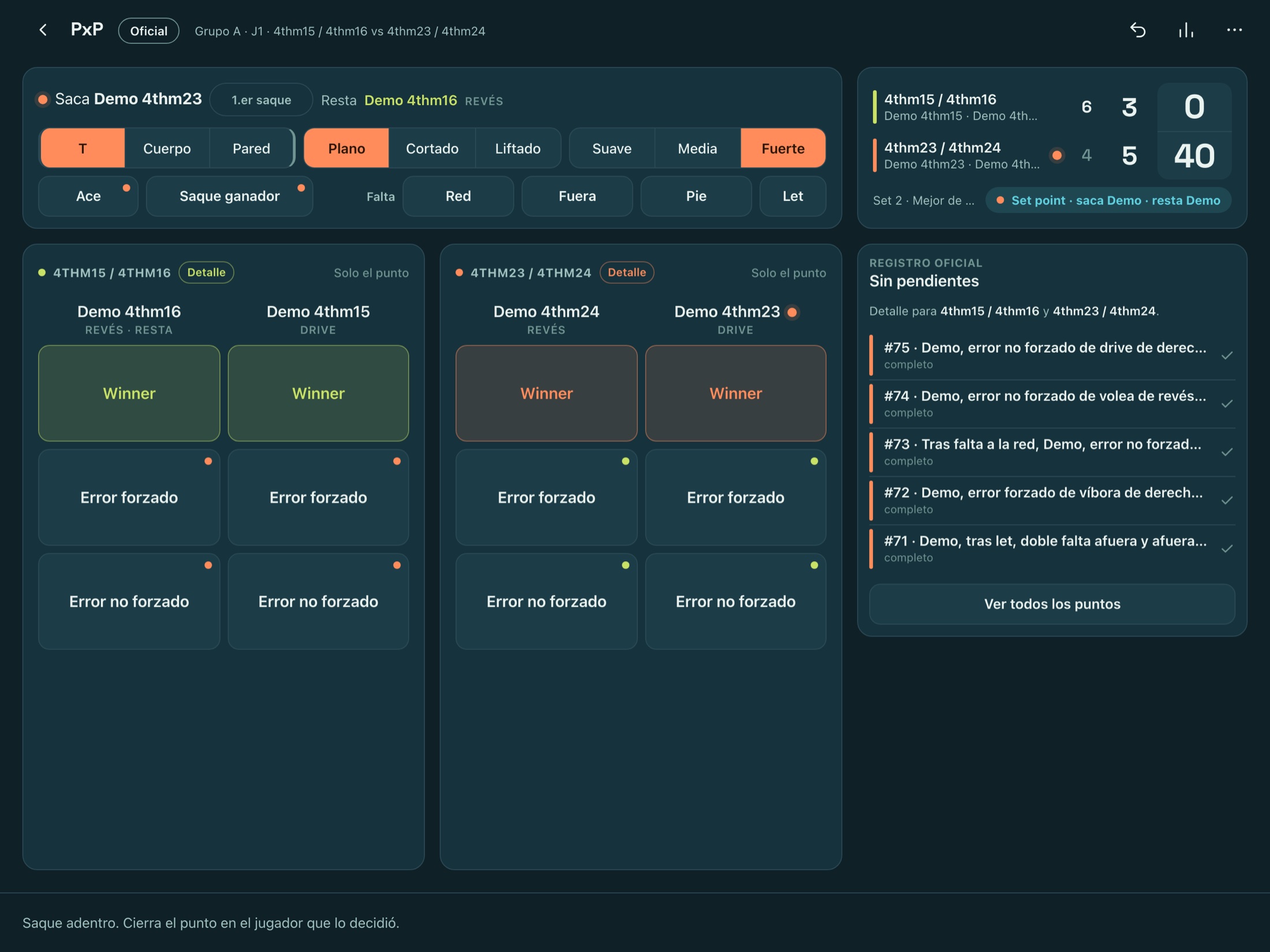
Task: Open the three-dot more options menu
Action: (x=1234, y=30)
